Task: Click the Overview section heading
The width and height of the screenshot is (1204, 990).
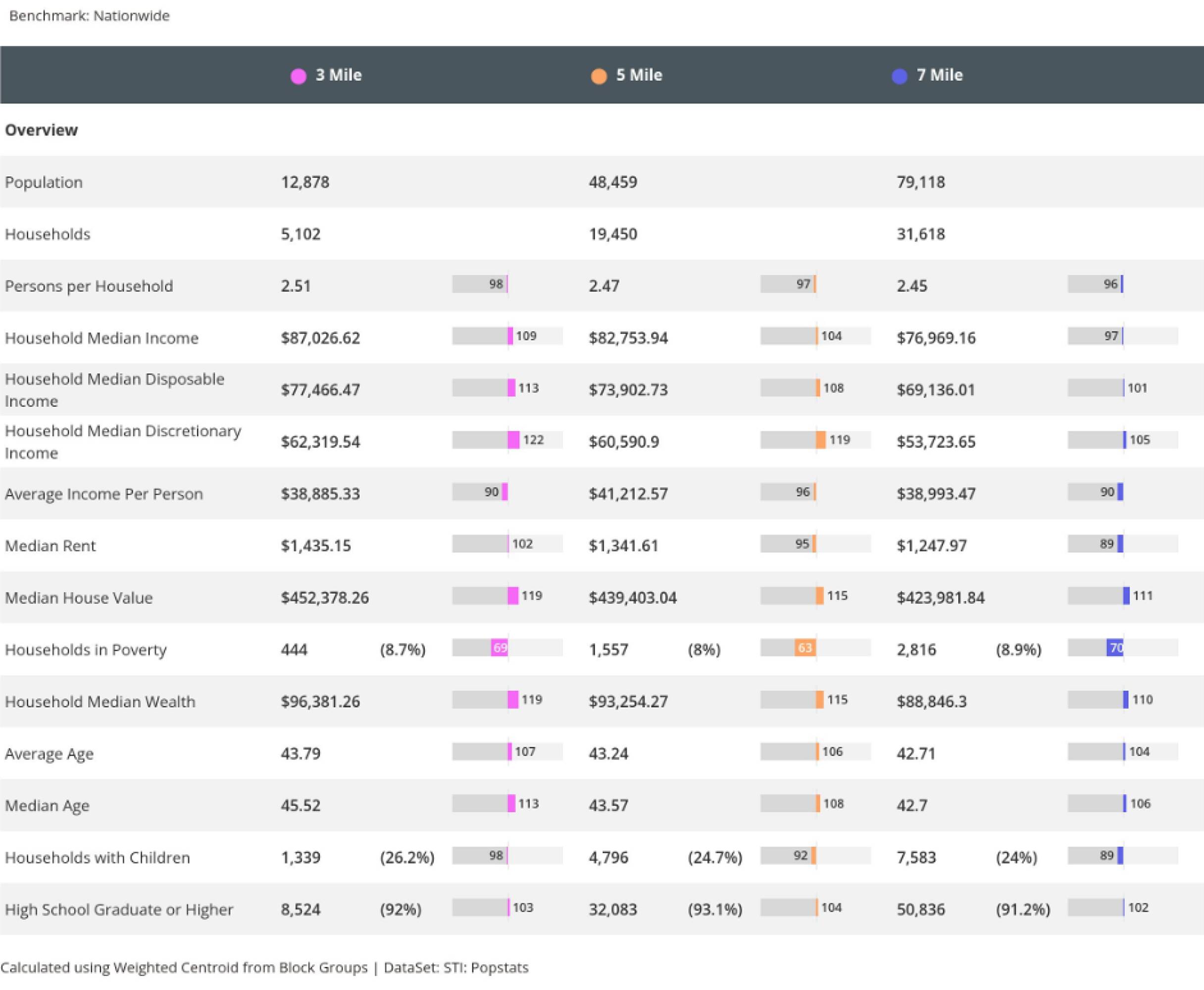Action: (41, 130)
